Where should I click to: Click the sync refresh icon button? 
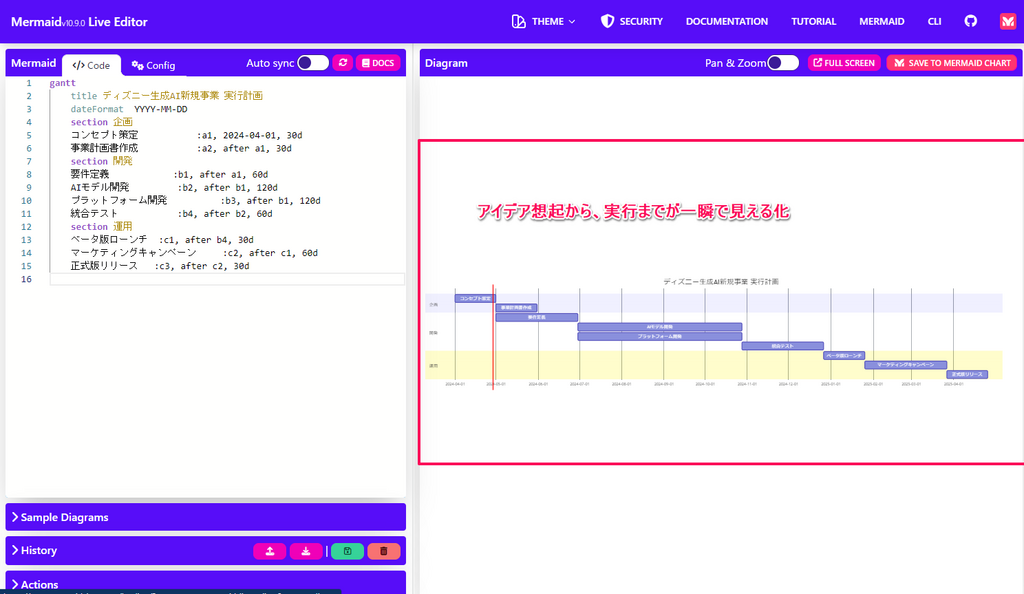click(343, 63)
